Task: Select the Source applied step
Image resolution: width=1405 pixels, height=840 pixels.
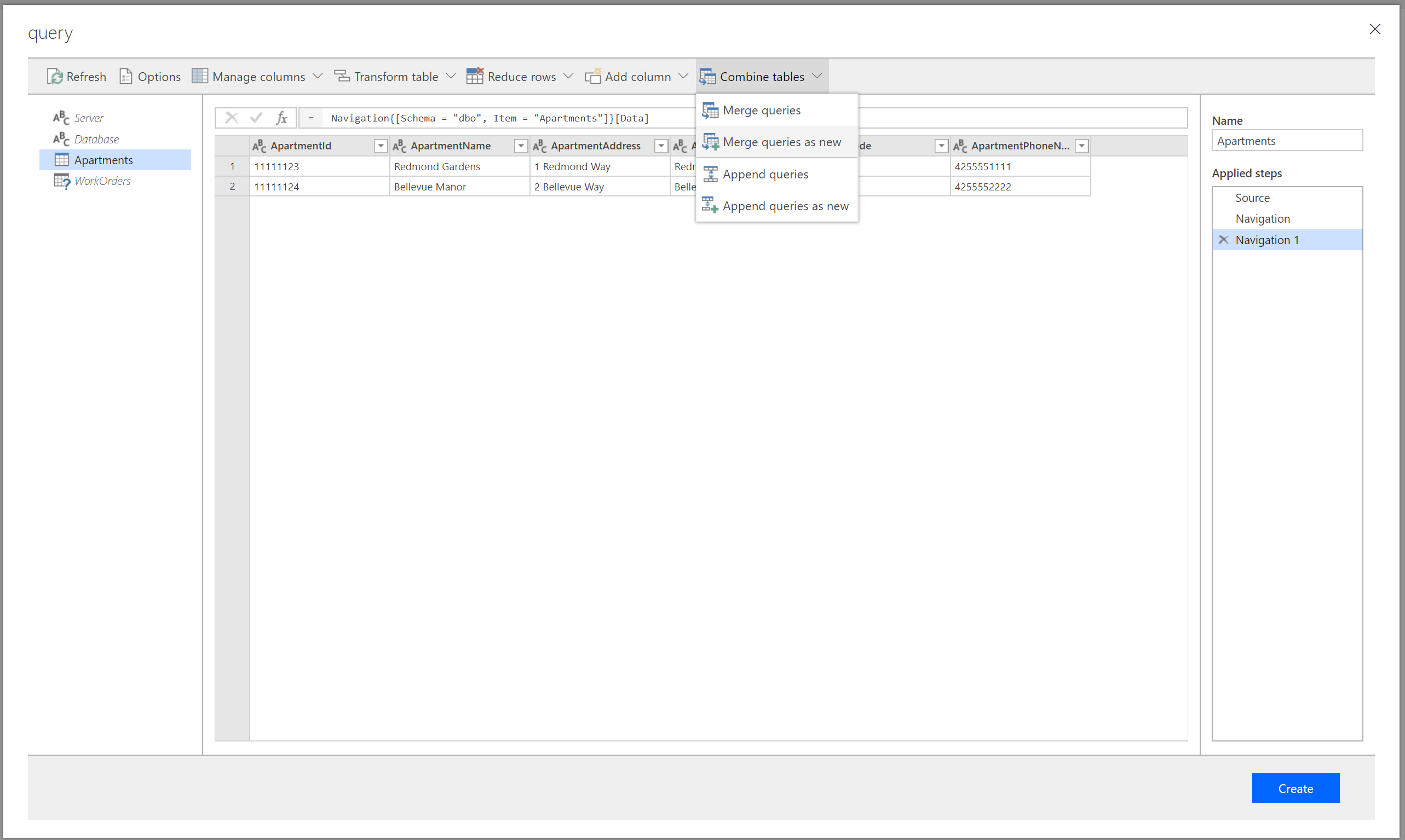Action: coord(1252,198)
